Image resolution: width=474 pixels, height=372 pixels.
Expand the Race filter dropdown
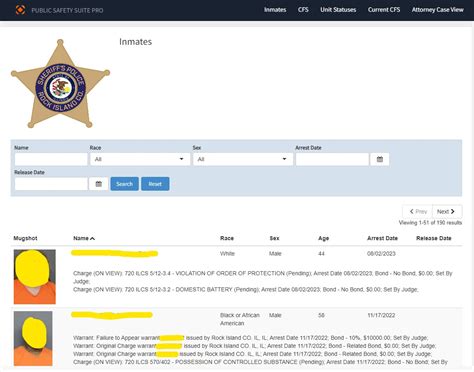(x=140, y=159)
